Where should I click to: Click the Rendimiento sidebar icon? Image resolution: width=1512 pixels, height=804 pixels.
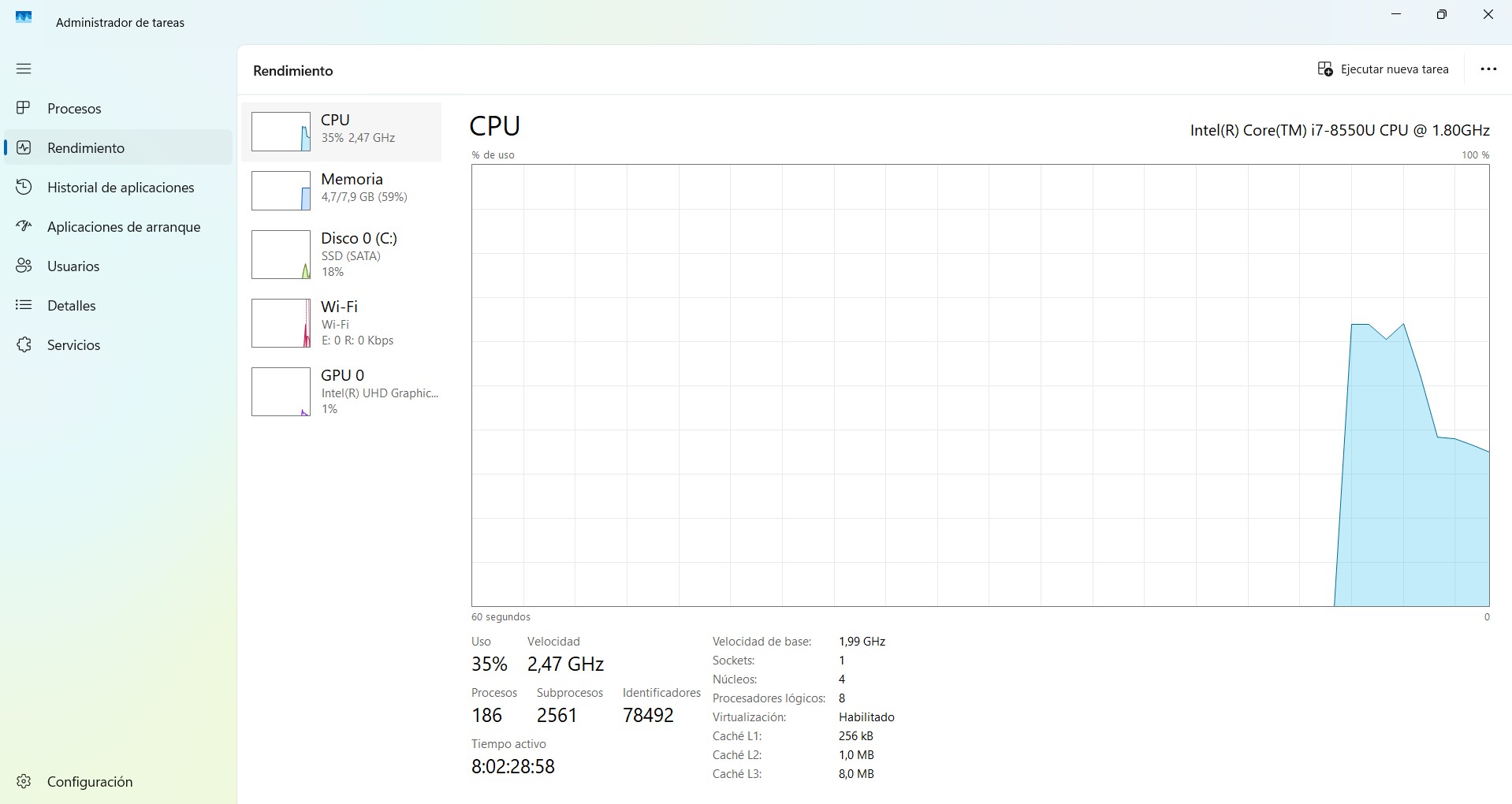(x=24, y=147)
